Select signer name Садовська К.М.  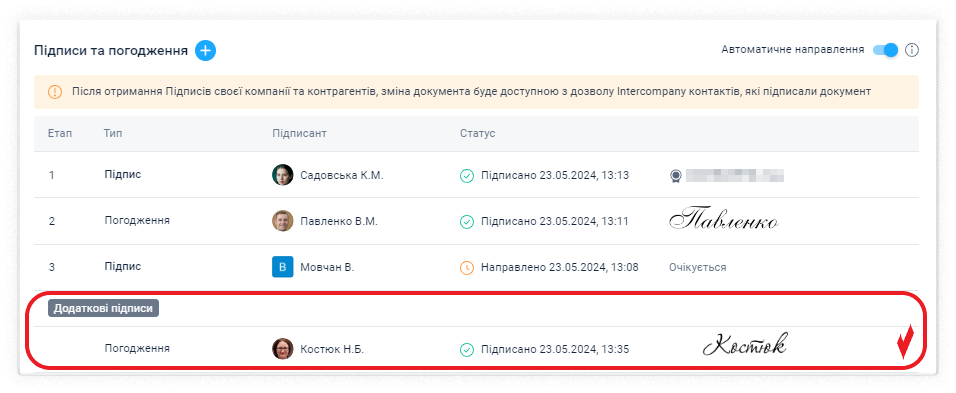pyautogui.click(x=341, y=175)
